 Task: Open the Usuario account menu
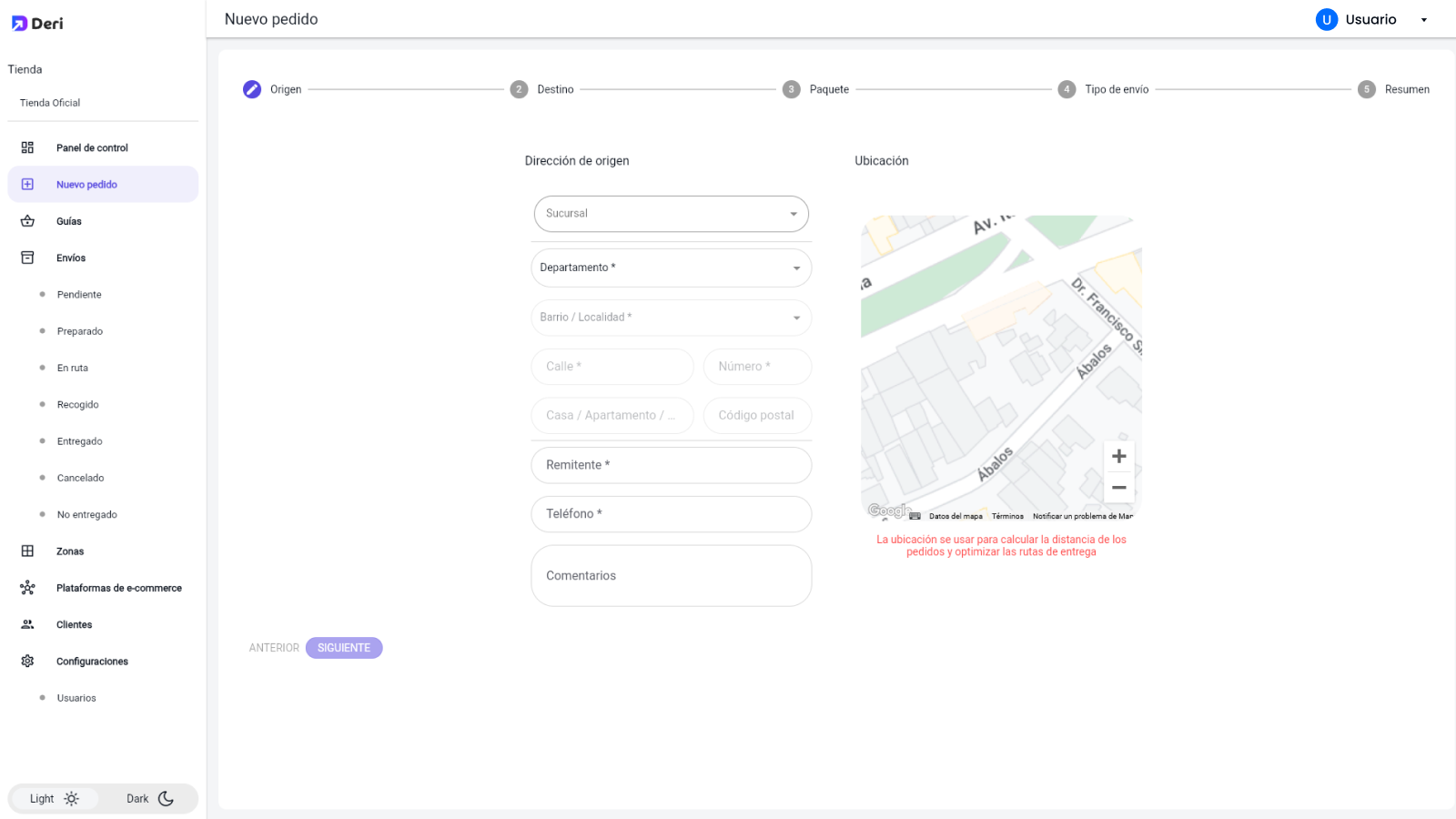[1371, 20]
